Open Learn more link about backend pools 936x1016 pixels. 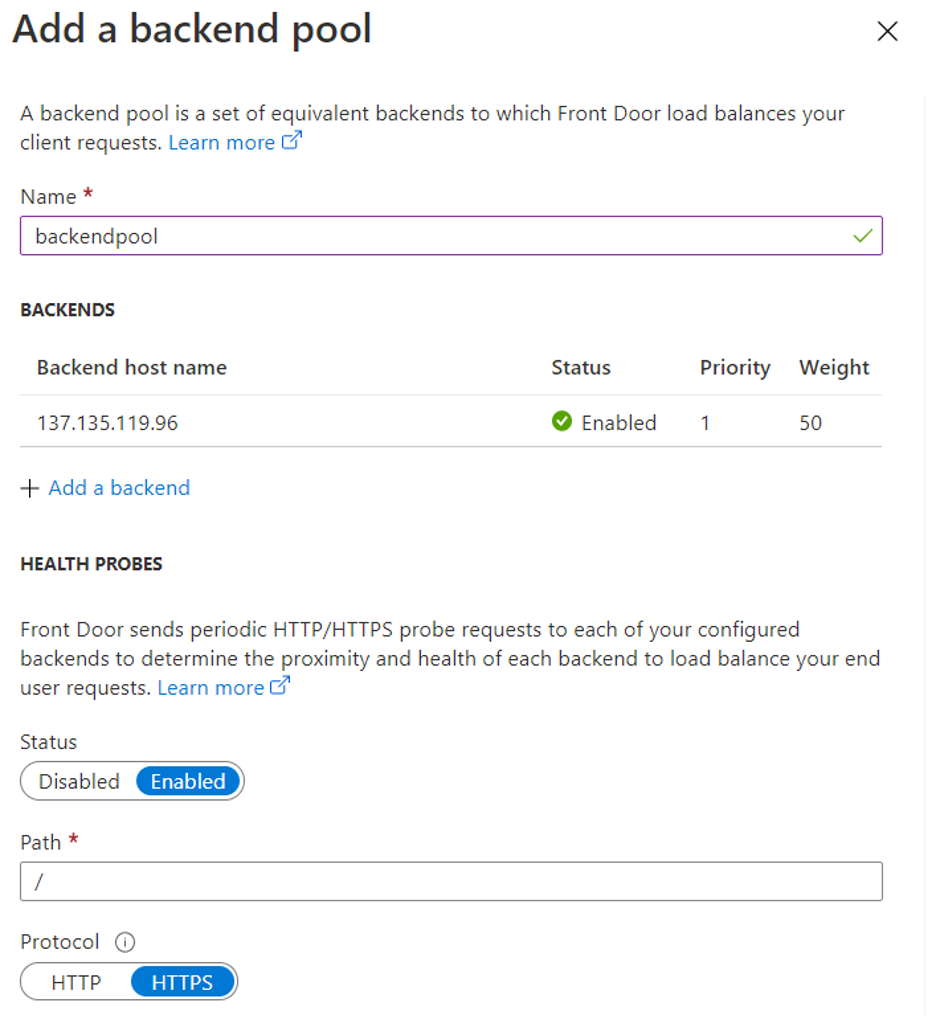click(222, 143)
